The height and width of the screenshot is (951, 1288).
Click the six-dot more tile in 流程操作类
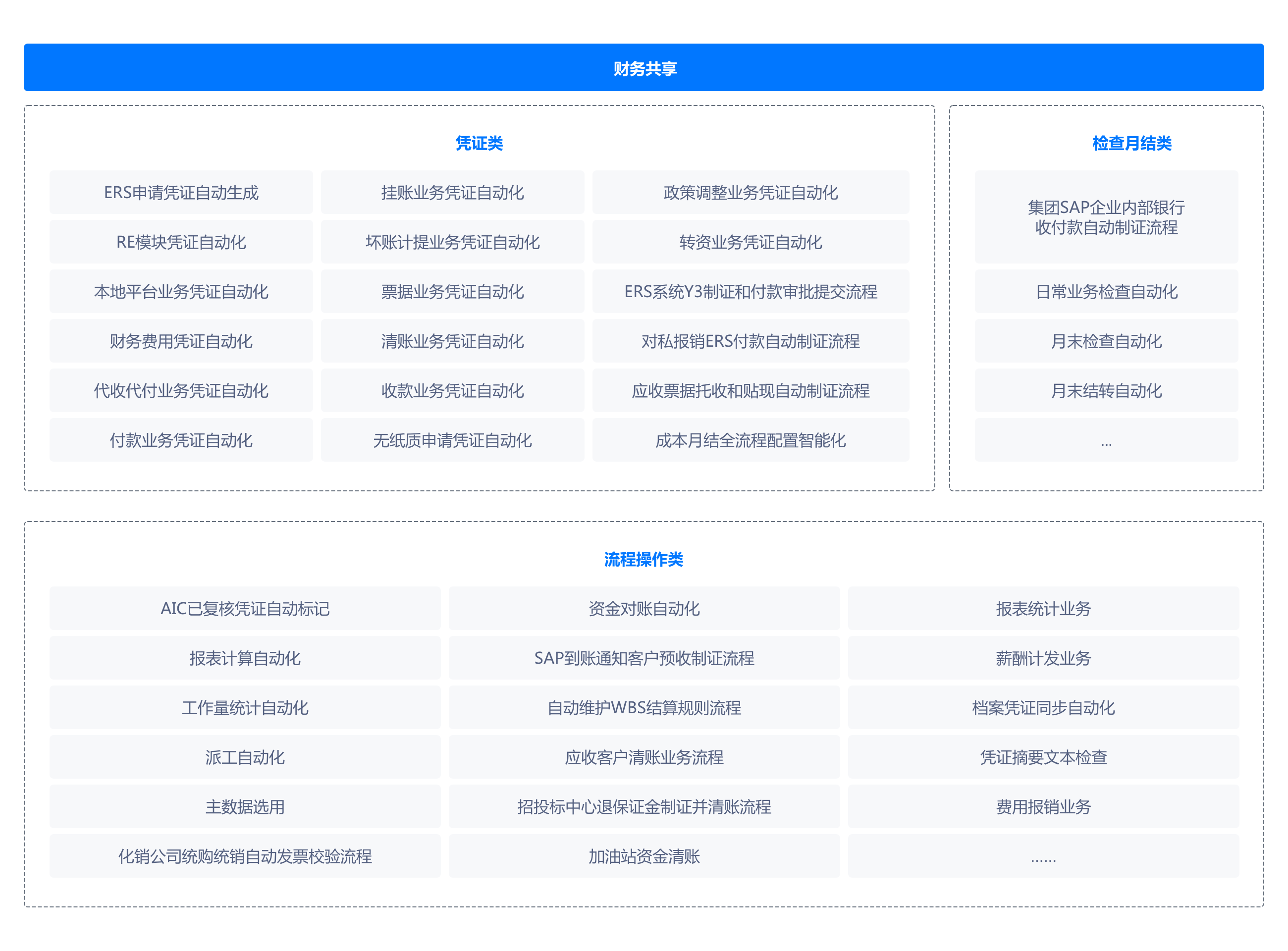coord(1043,856)
